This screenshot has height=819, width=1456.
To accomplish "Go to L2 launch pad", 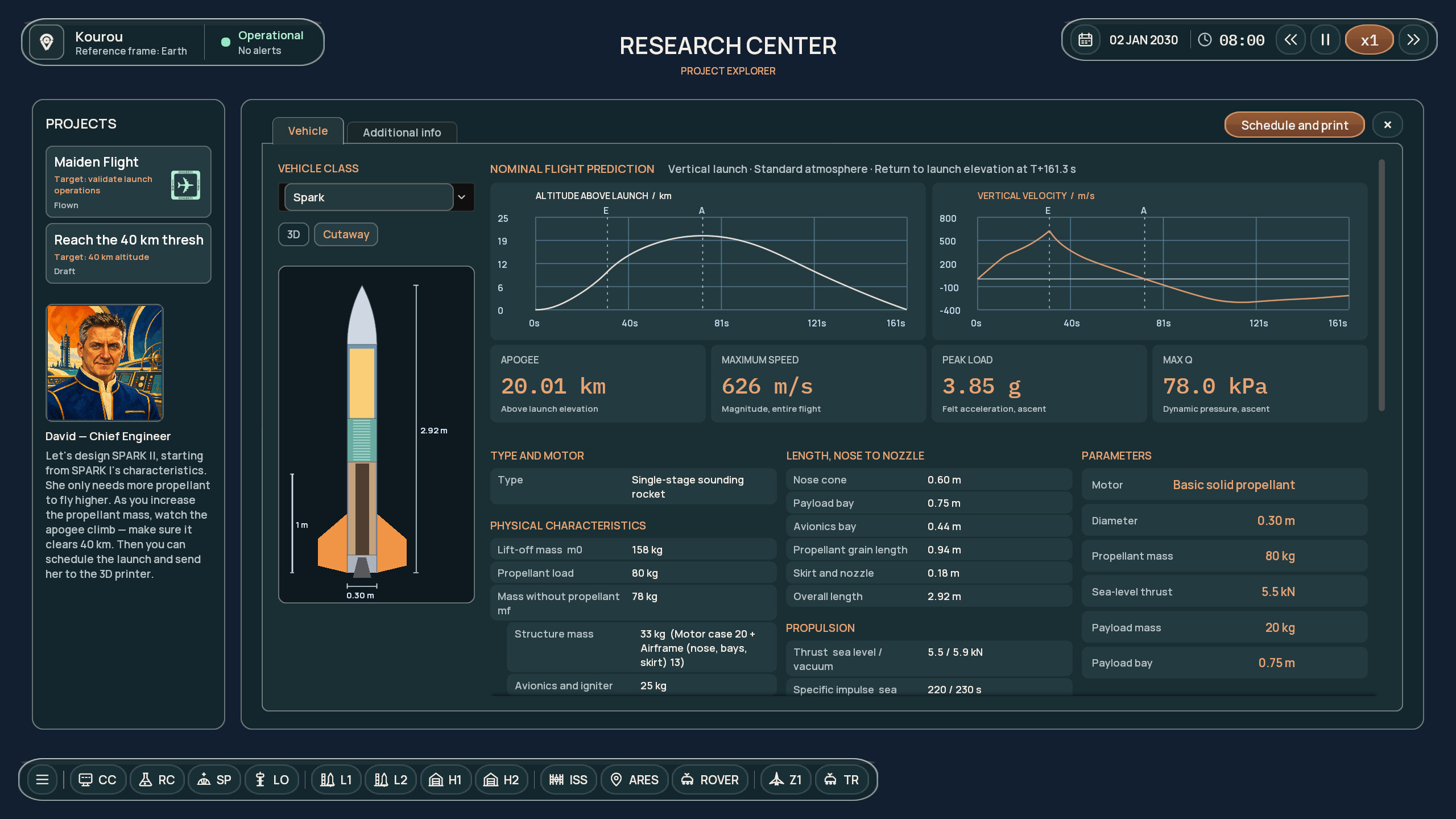I will (391, 779).
